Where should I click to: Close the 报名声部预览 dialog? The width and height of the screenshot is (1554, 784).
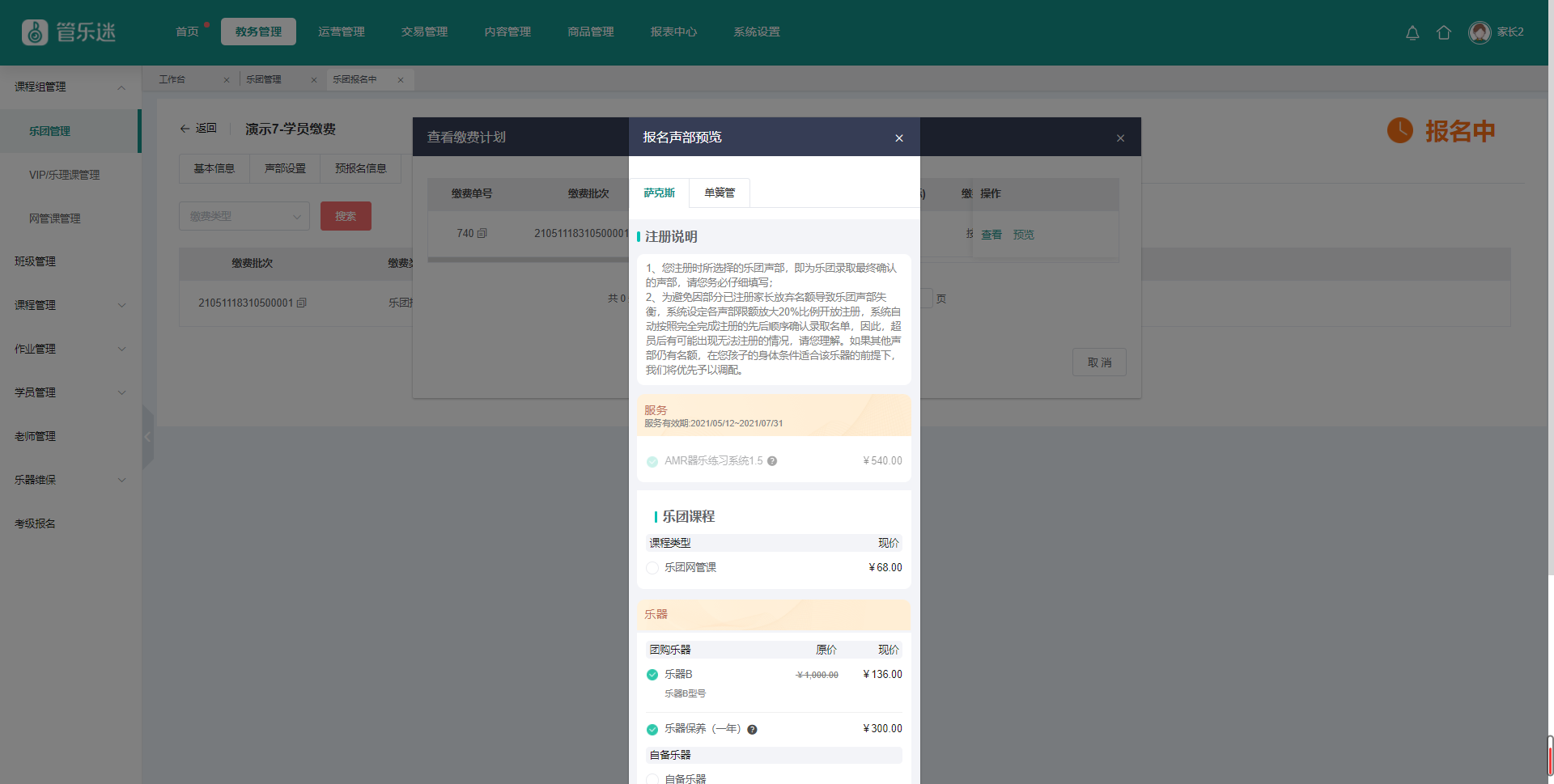[898, 138]
